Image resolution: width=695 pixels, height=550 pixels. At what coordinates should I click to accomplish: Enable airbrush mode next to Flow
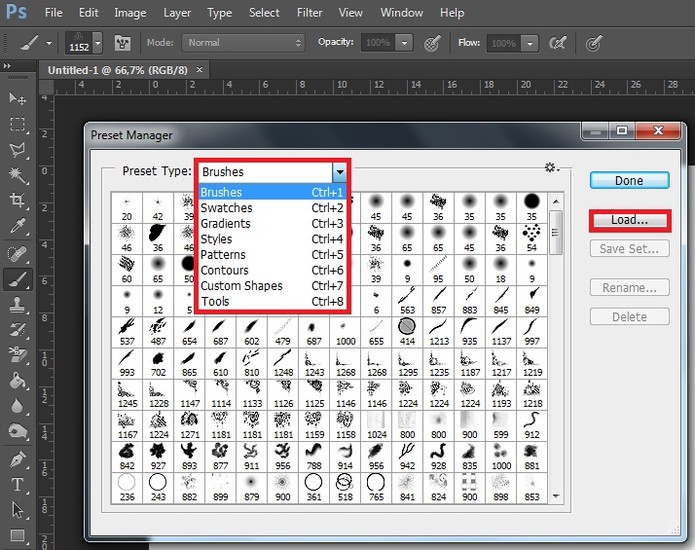tap(557, 43)
